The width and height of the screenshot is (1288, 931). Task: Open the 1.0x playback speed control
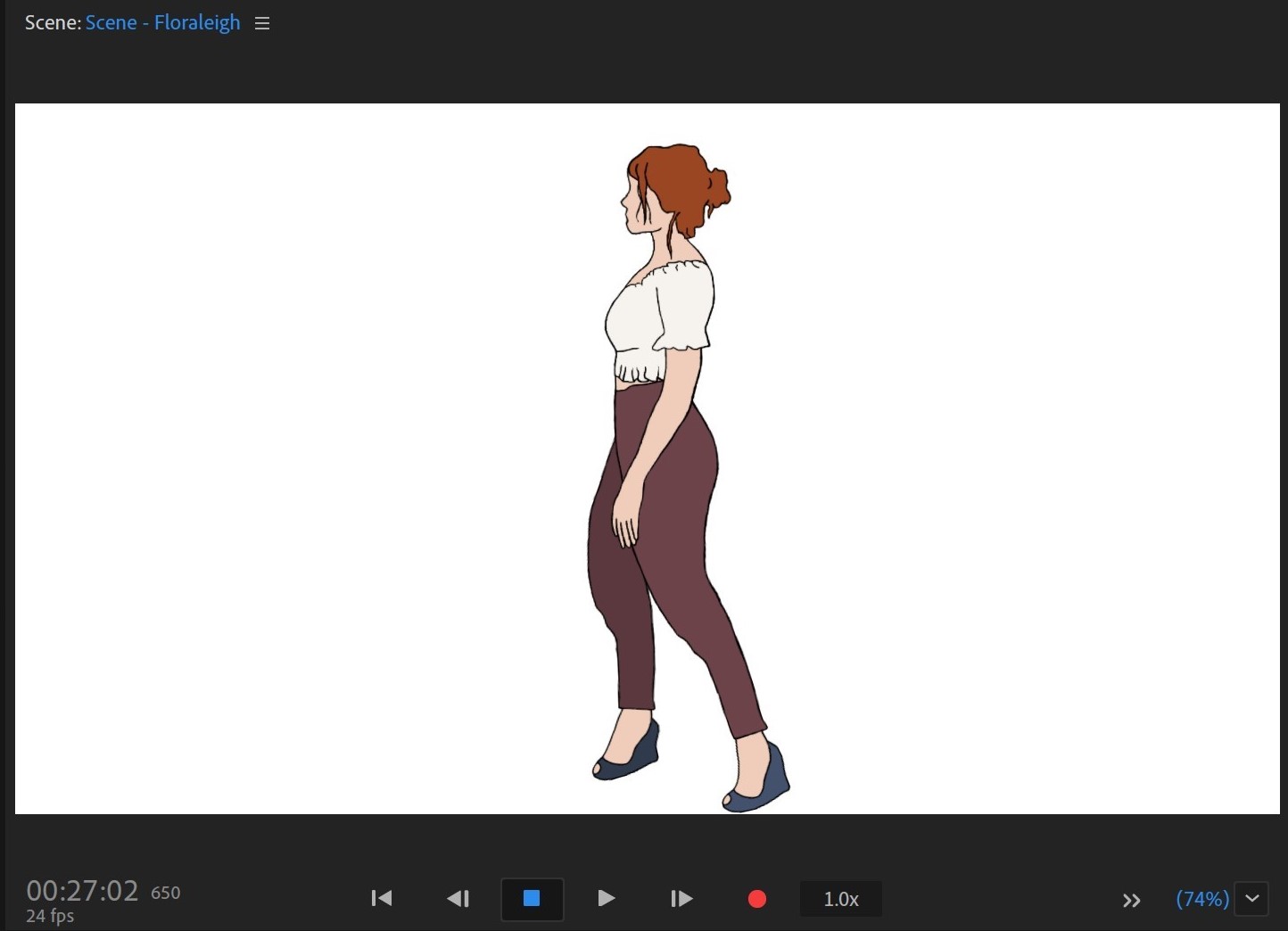[x=839, y=899]
